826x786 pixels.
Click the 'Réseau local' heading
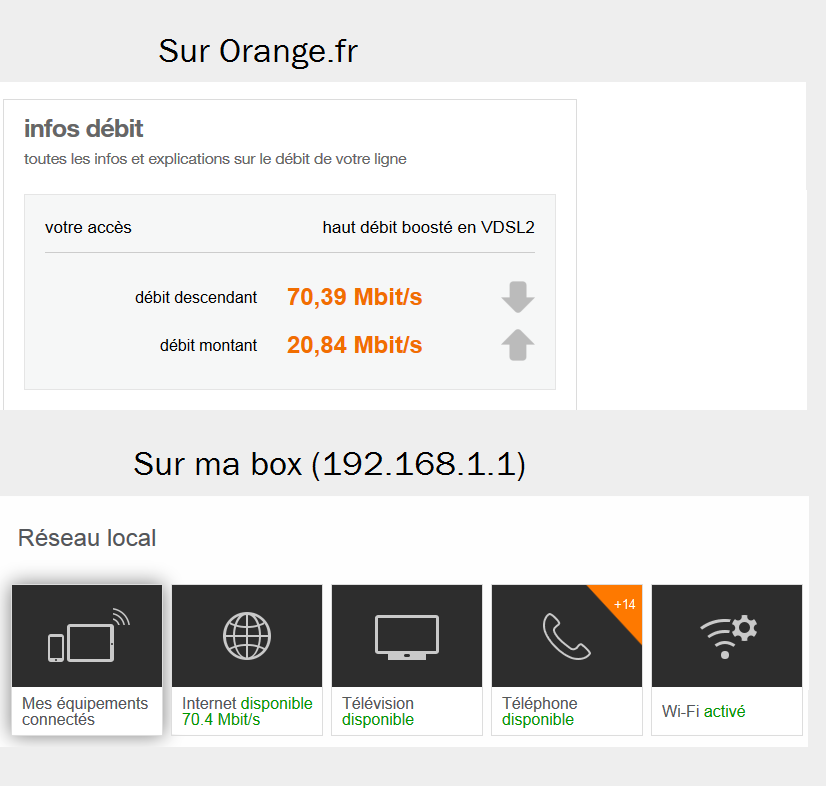[x=87, y=538]
